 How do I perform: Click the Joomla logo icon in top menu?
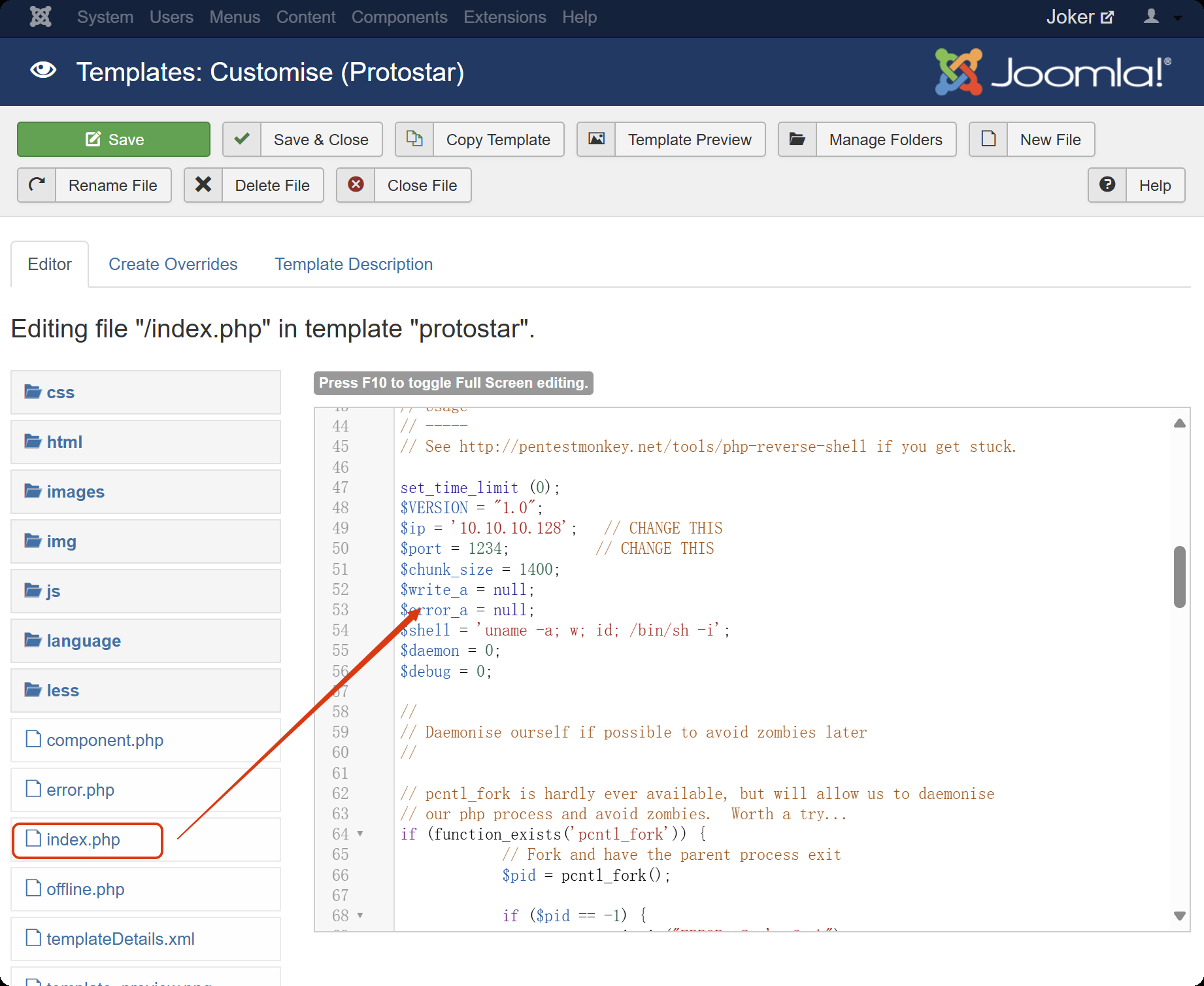click(x=41, y=16)
